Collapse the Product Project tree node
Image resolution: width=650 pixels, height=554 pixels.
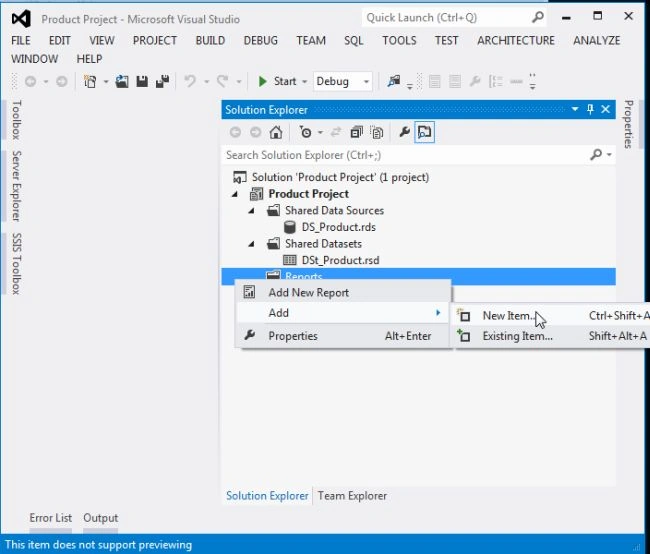click(x=235, y=194)
